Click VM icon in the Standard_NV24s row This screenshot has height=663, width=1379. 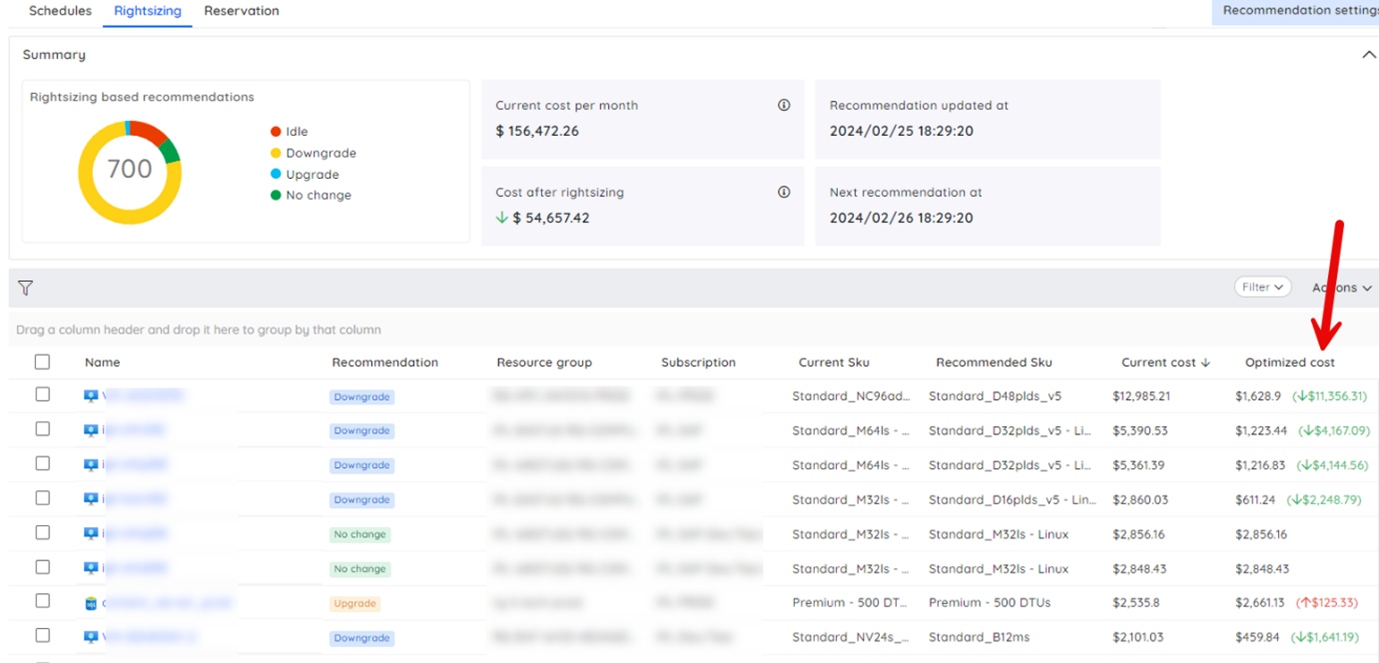[x=91, y=637]
